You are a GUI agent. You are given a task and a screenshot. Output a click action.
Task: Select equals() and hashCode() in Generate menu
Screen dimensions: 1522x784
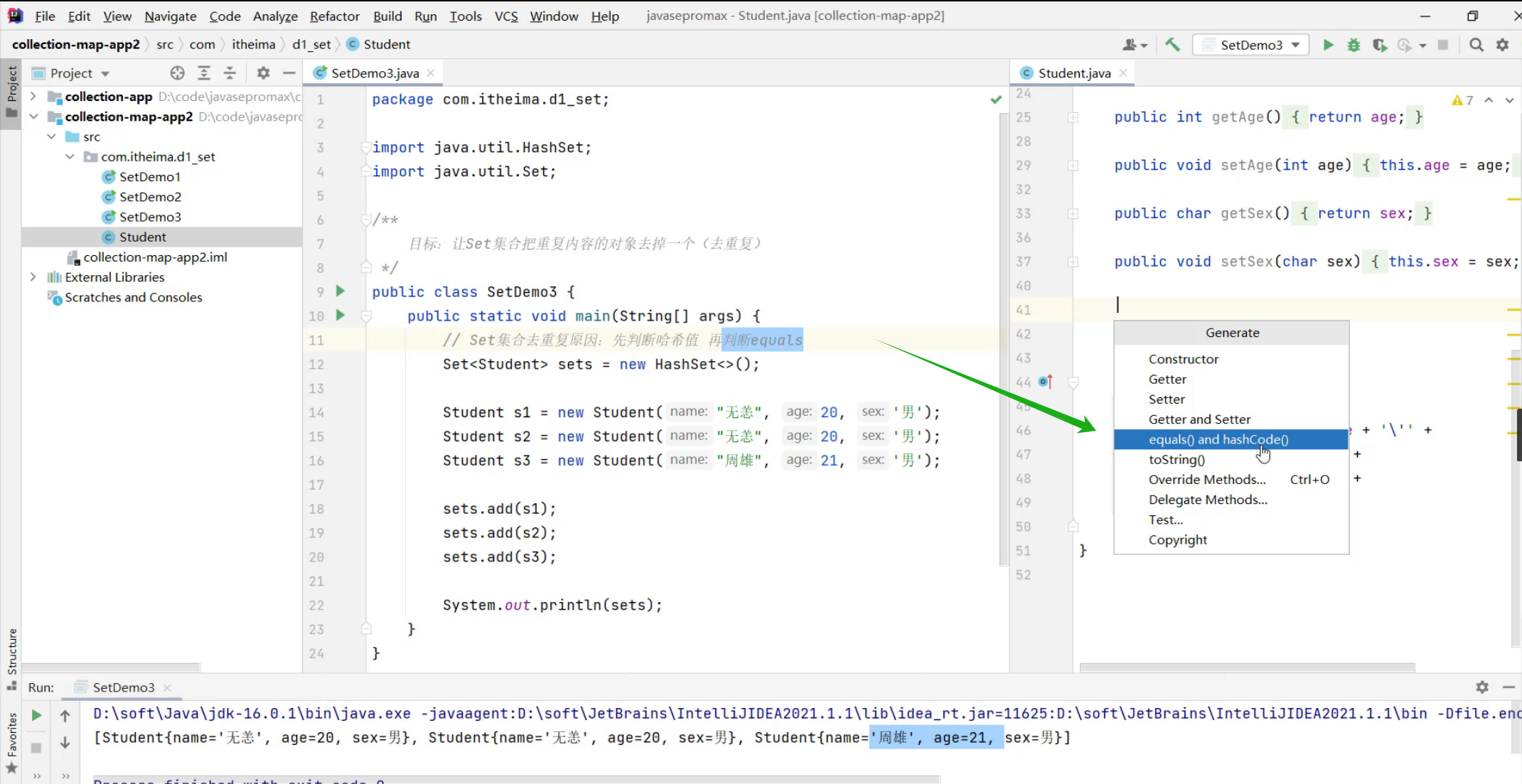(1218, 439)
